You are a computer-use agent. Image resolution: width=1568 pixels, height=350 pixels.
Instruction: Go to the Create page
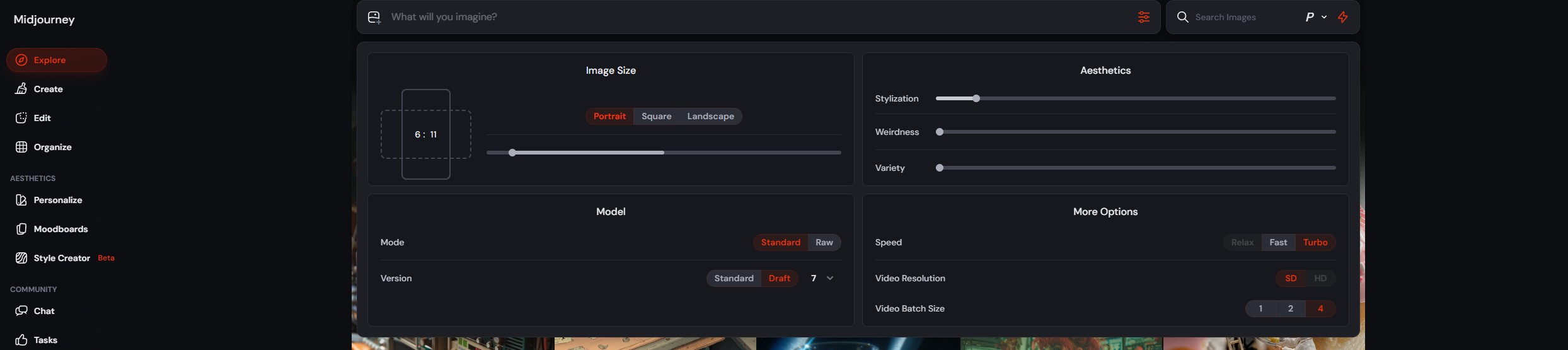coord(48,89)
